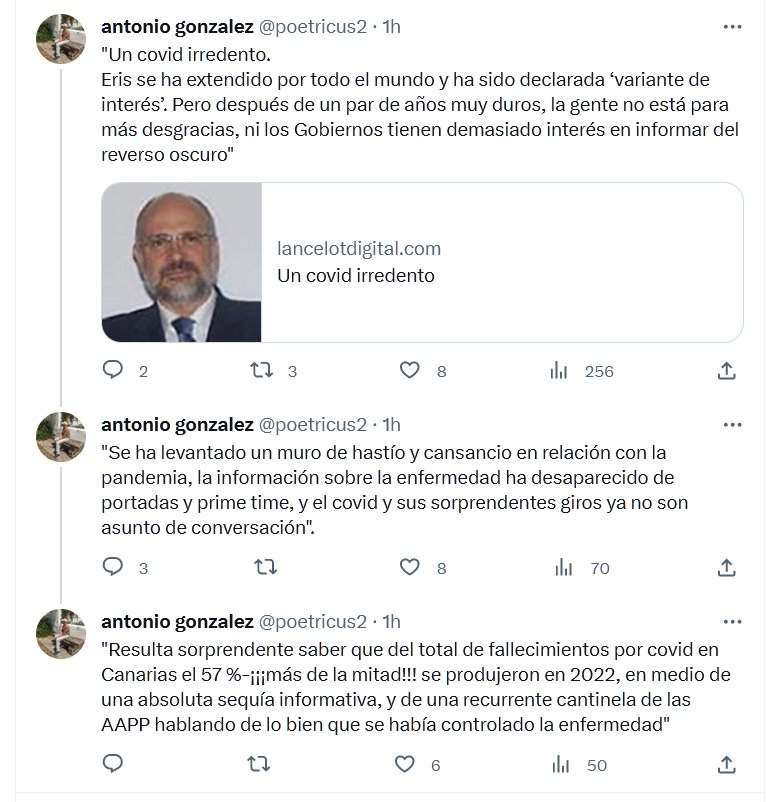The image size is (766, 802).
Task: Open antonio gonzalez profile from first tweet
Action: click(x=177, y=28)
